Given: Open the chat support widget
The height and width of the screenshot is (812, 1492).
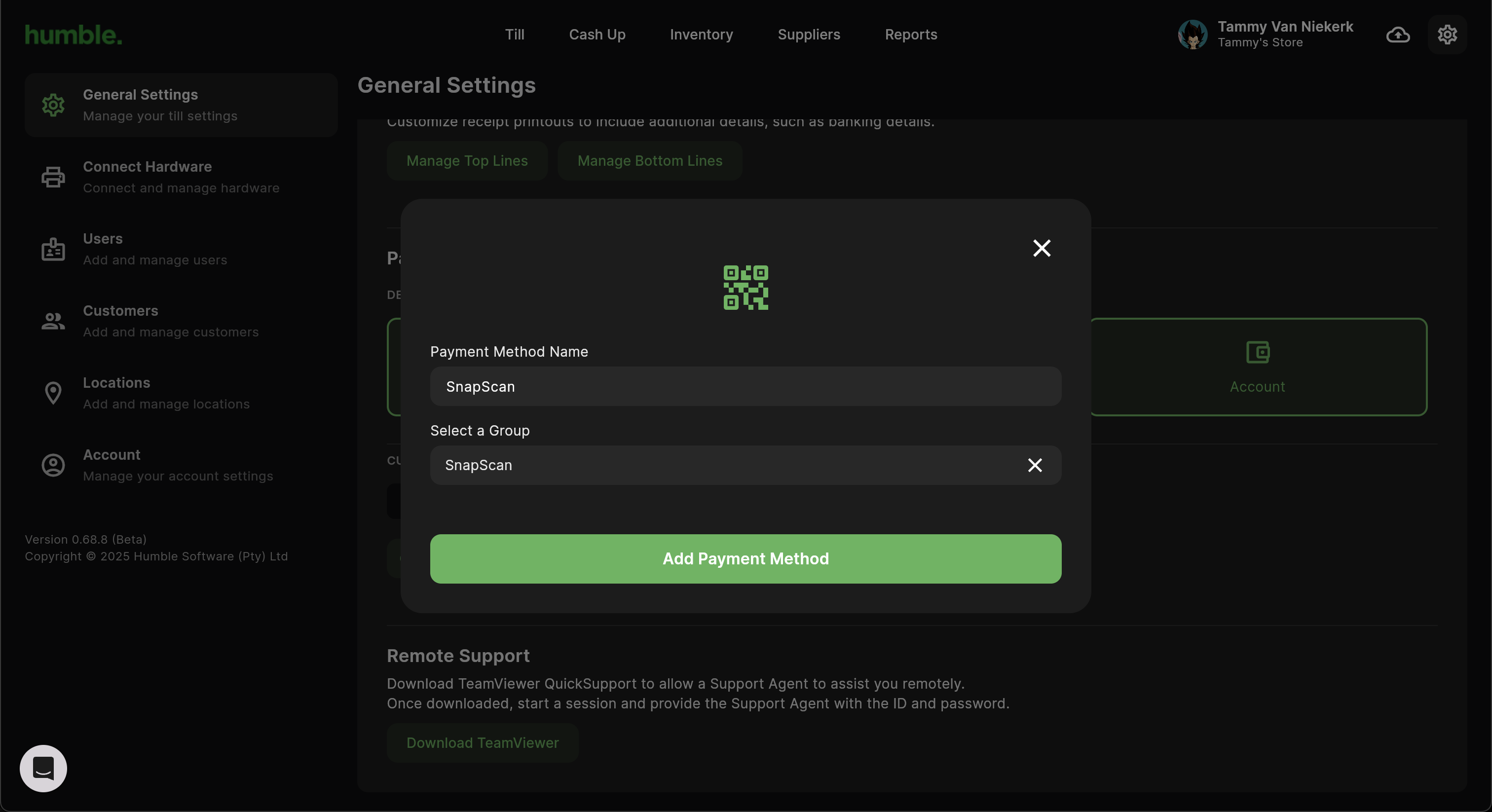Looking at the screenshot, I should click(43, 768).
